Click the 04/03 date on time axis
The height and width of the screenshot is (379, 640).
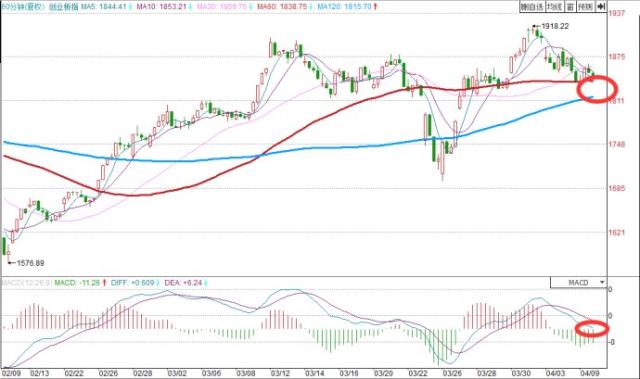pos(555,373)
